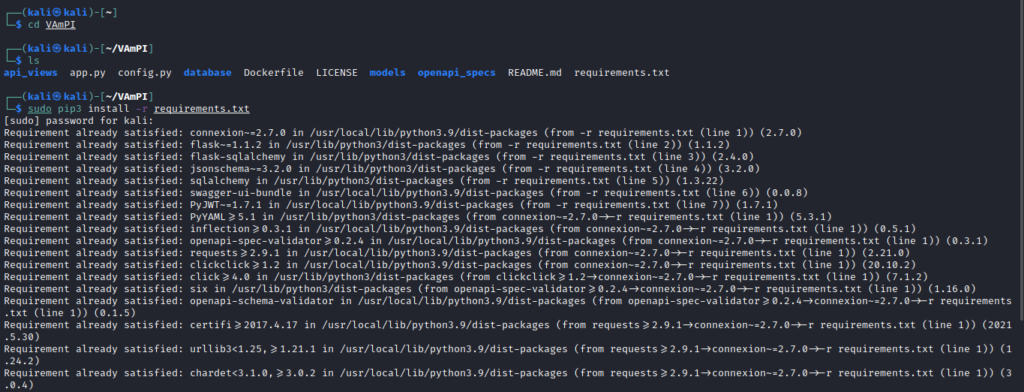
Task: Select the config.py file name
Action: 145,73
